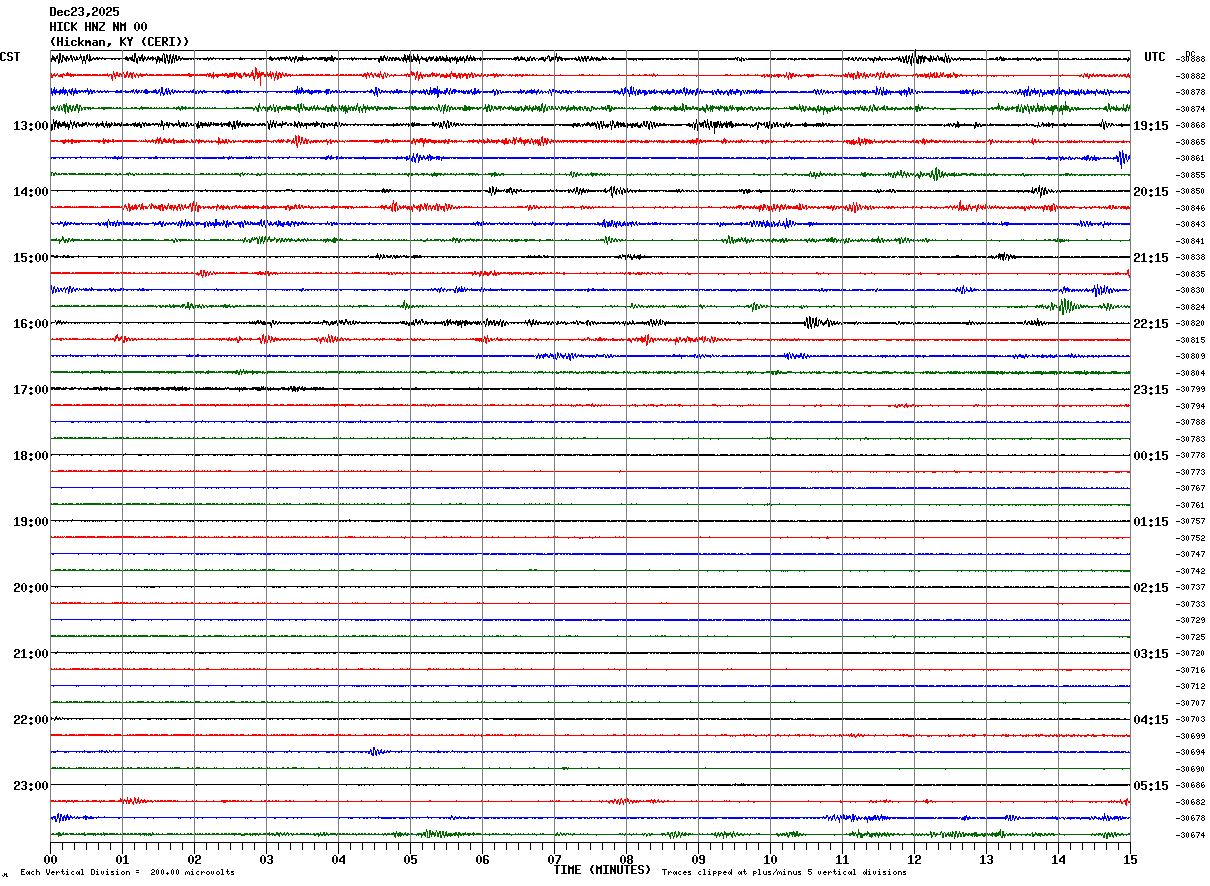Click the DC offset value '-30868'
This screenshot has height=886, width=1210.
[1191, 126]
